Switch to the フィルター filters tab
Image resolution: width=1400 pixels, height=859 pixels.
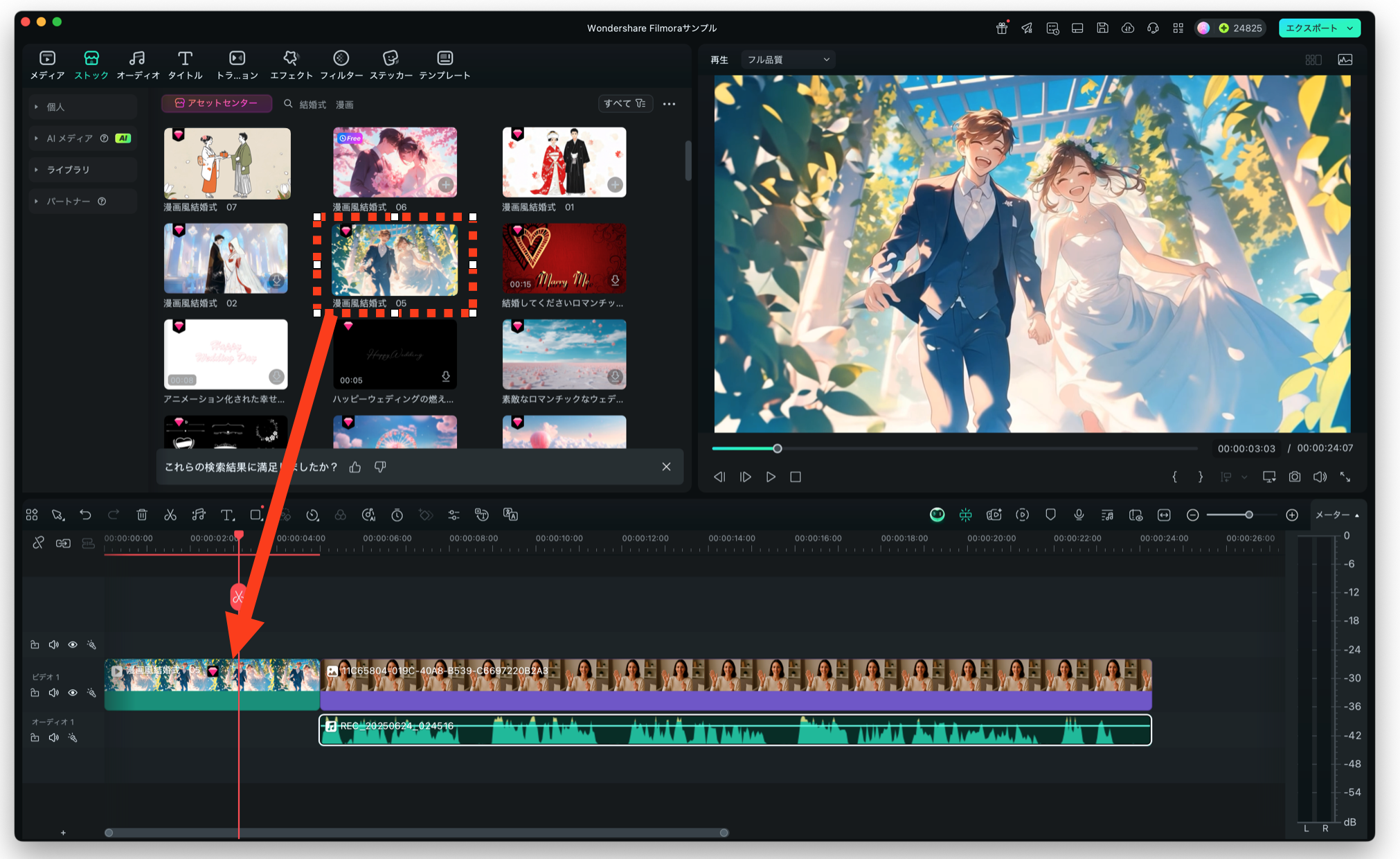pos(341,65)
